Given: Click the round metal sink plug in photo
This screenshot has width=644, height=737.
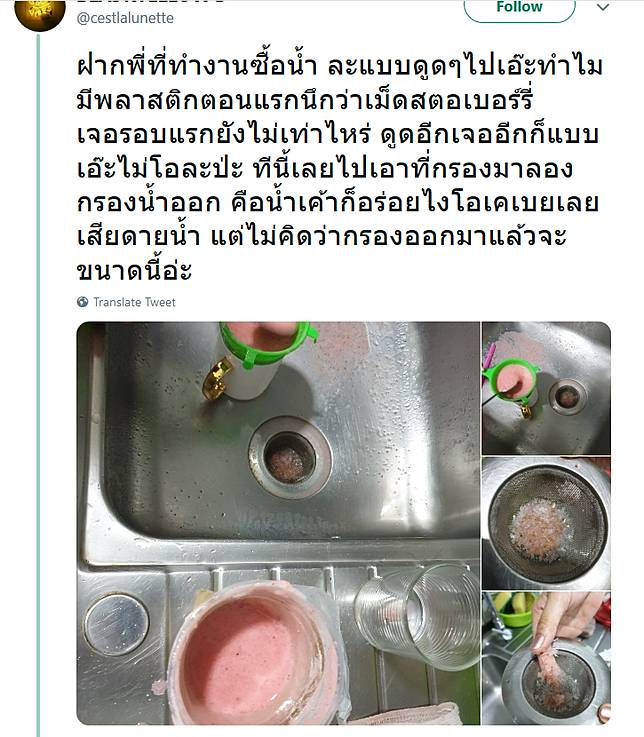Looking at the screenshot, I should tap(116, 624).
